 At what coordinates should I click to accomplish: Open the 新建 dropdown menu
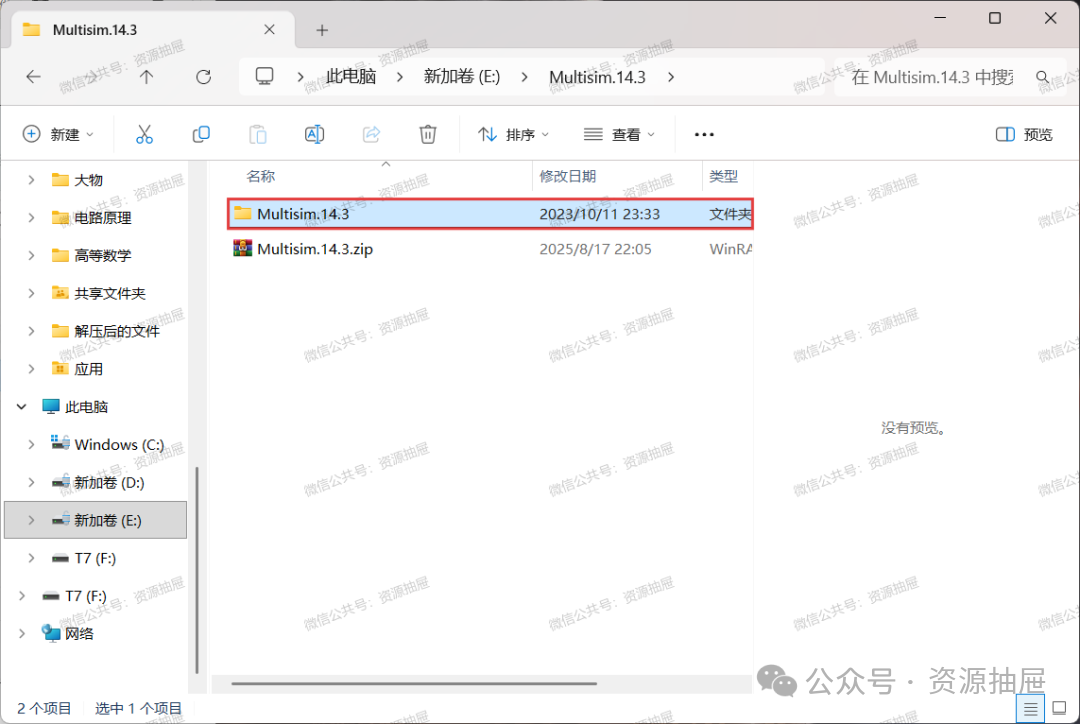58,134
